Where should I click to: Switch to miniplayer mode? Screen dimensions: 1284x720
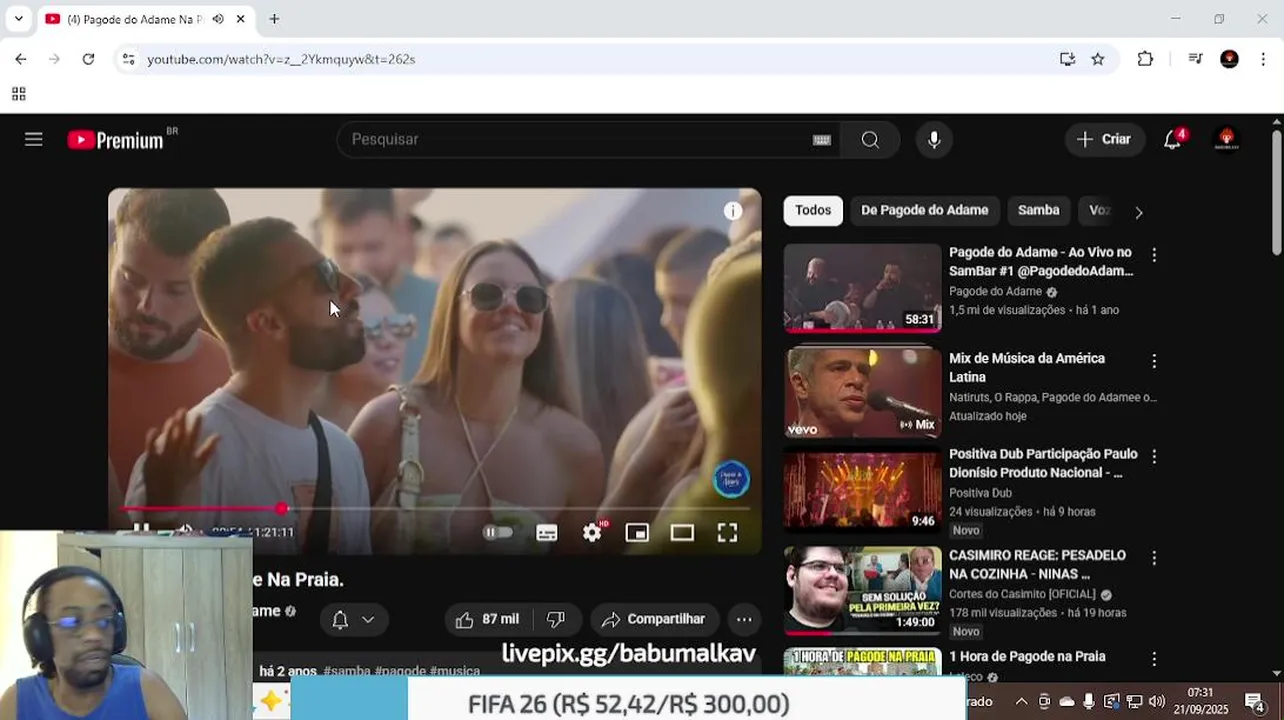(x=637, y=533)
